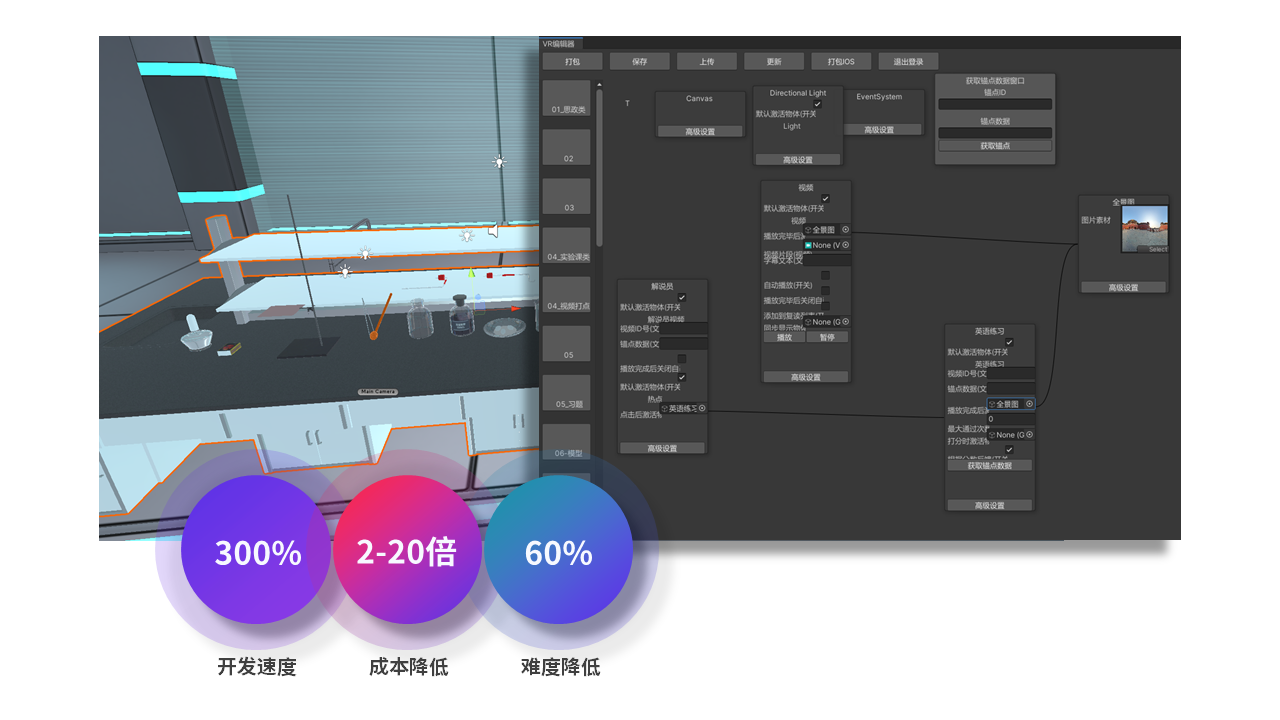1280x720 pixels.
Task: Click 锚点数据 input in 英语练习 node
Action: [x=1011, y=388]
